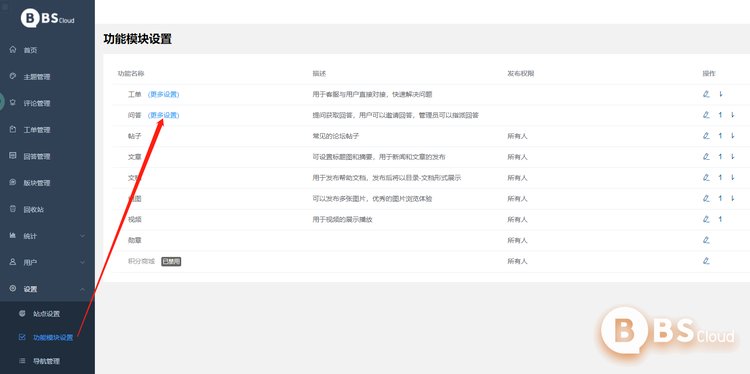750x374 pixels.
Task: Move the 问答 module down with its arrow
Action: pyautogui.click(x=732, y=115)
